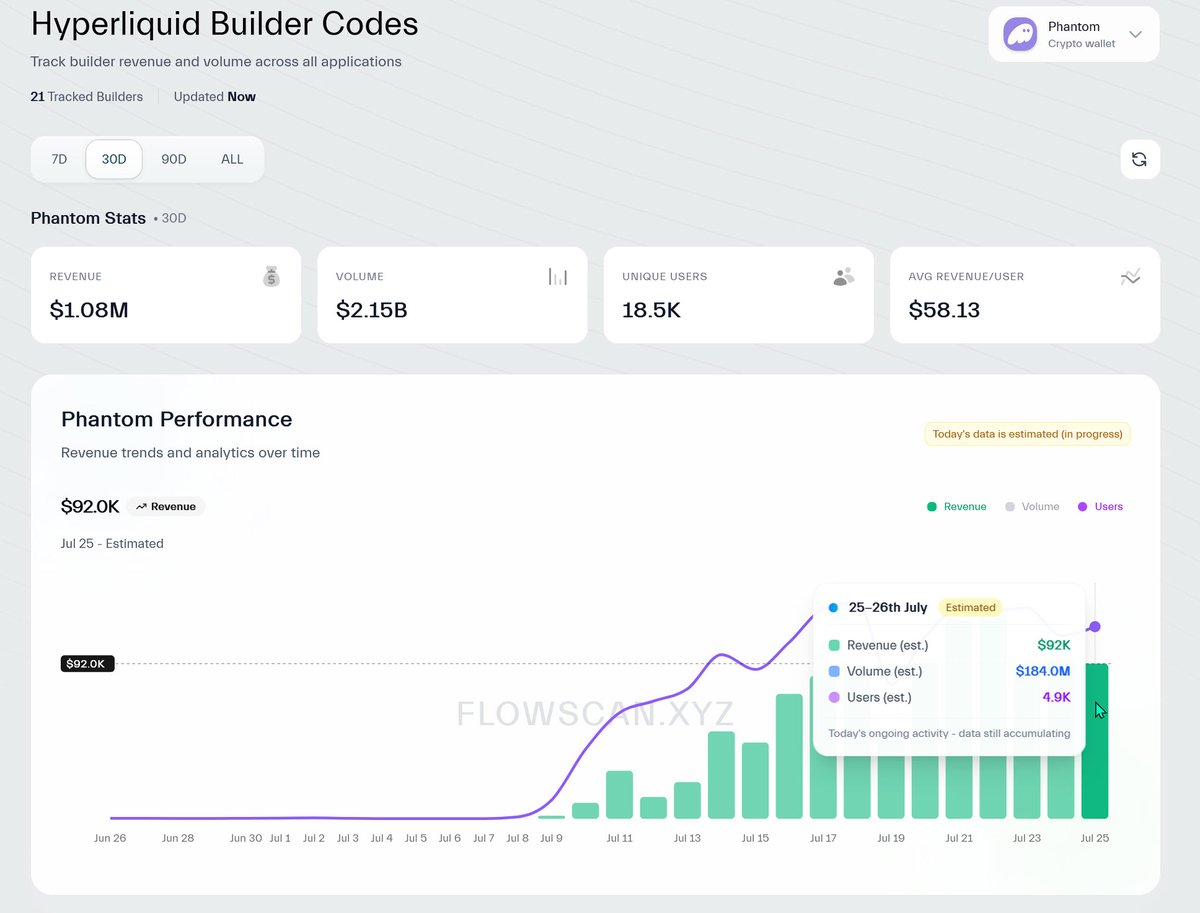Screen dimensions: 1200x913
Task: Switch to the 90D time range
Action: tap(174, 159)
